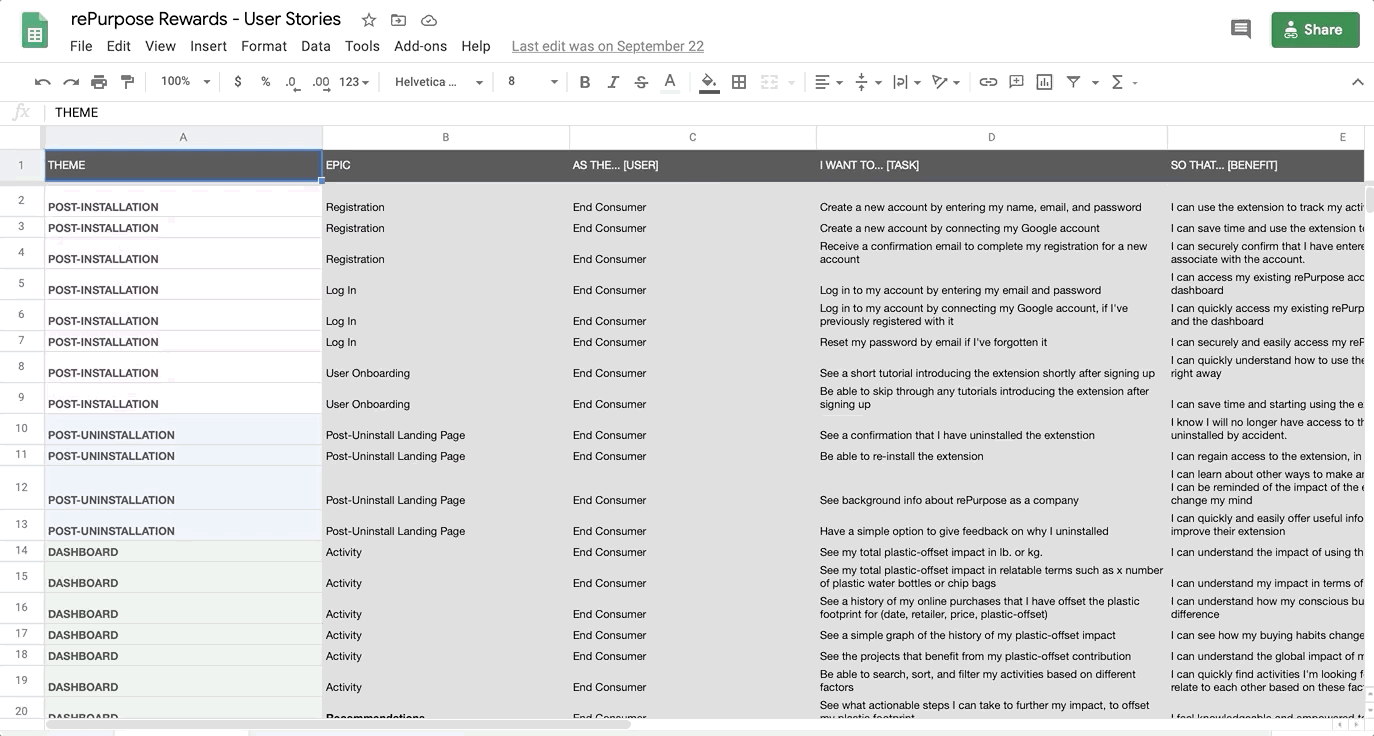
Task: Open the Borders tool
Action: tap(739, 82)
